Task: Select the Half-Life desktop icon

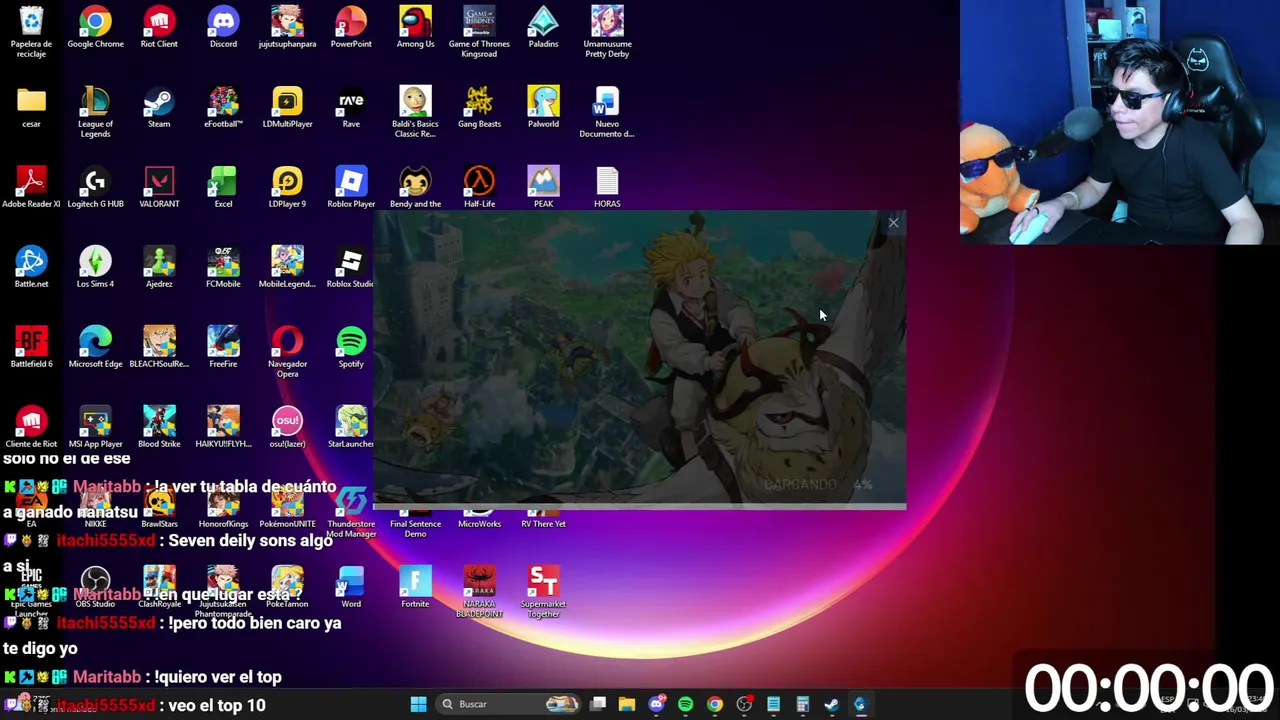Action: click(479, 187)
